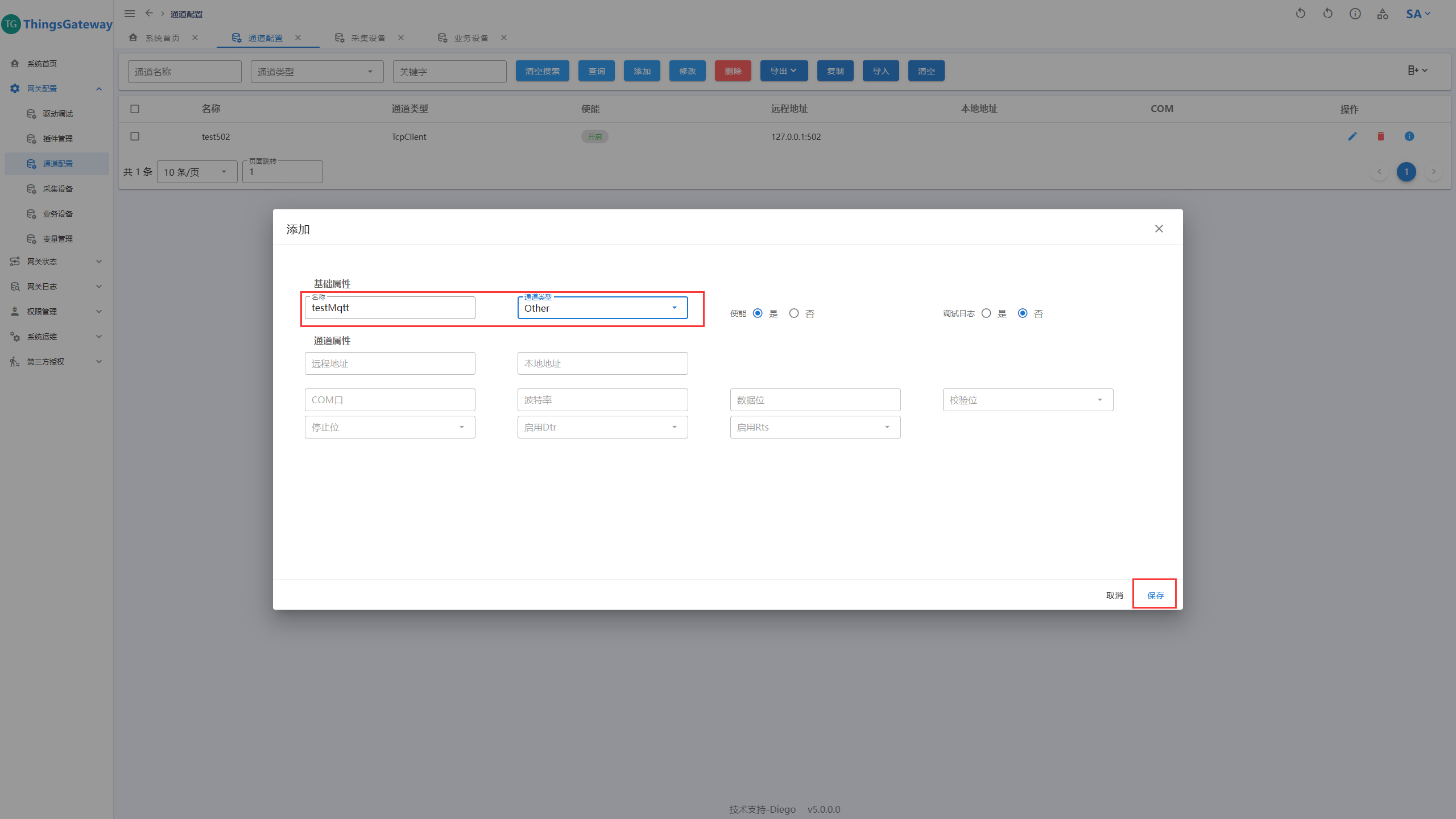The height and width of the screenshot is (819, 1456).
Task: Click the pencil edit icon for test502
Action: point(1352,136)
